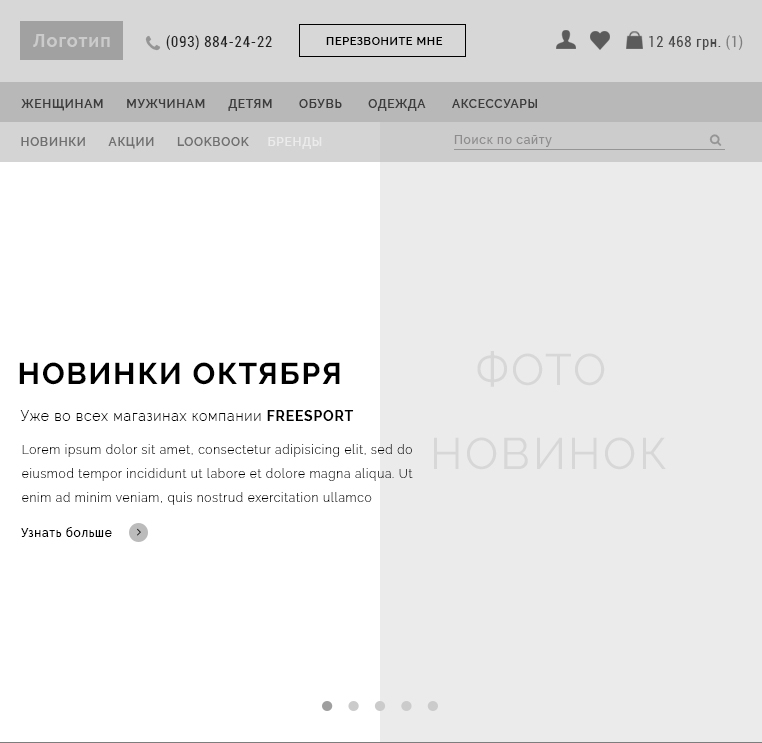The width and height of the screenshot is (762, 743).
Task: Open the БРЕНДЫ link
Action: [x=294, y=141]
